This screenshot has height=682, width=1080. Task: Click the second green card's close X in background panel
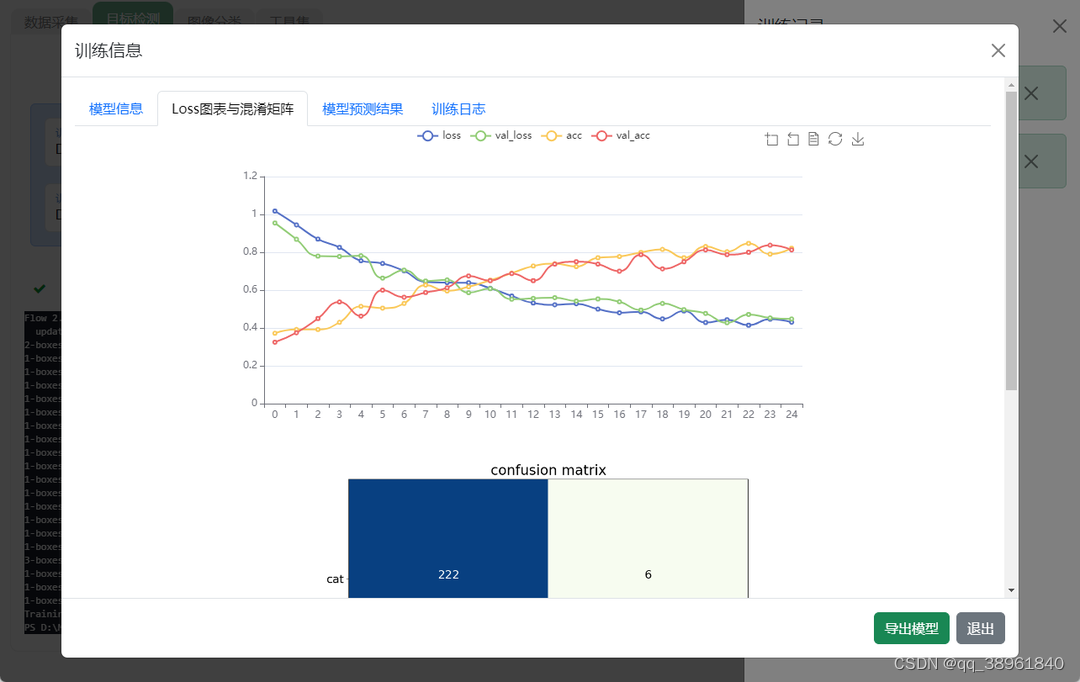[x=1031, y=162]
